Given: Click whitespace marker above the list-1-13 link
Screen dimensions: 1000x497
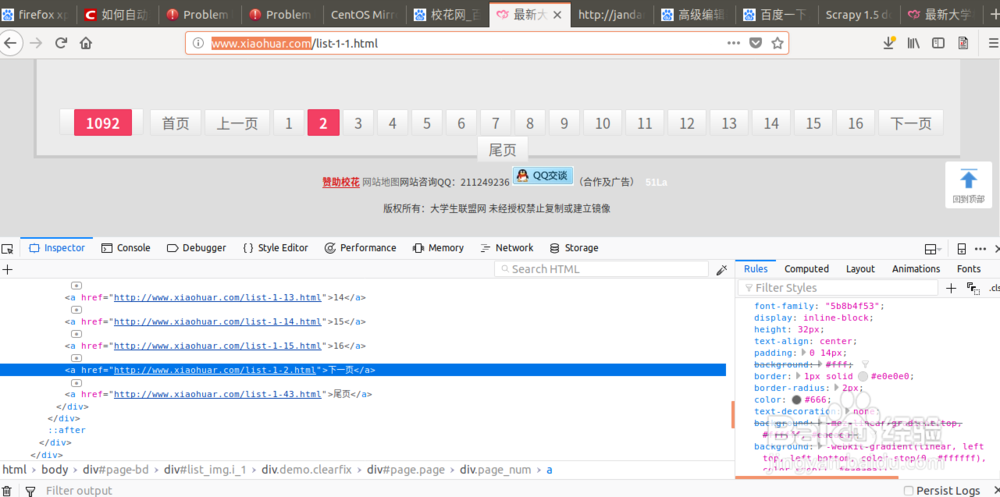Looking at the screenshot, I should [x=77, y=286].
